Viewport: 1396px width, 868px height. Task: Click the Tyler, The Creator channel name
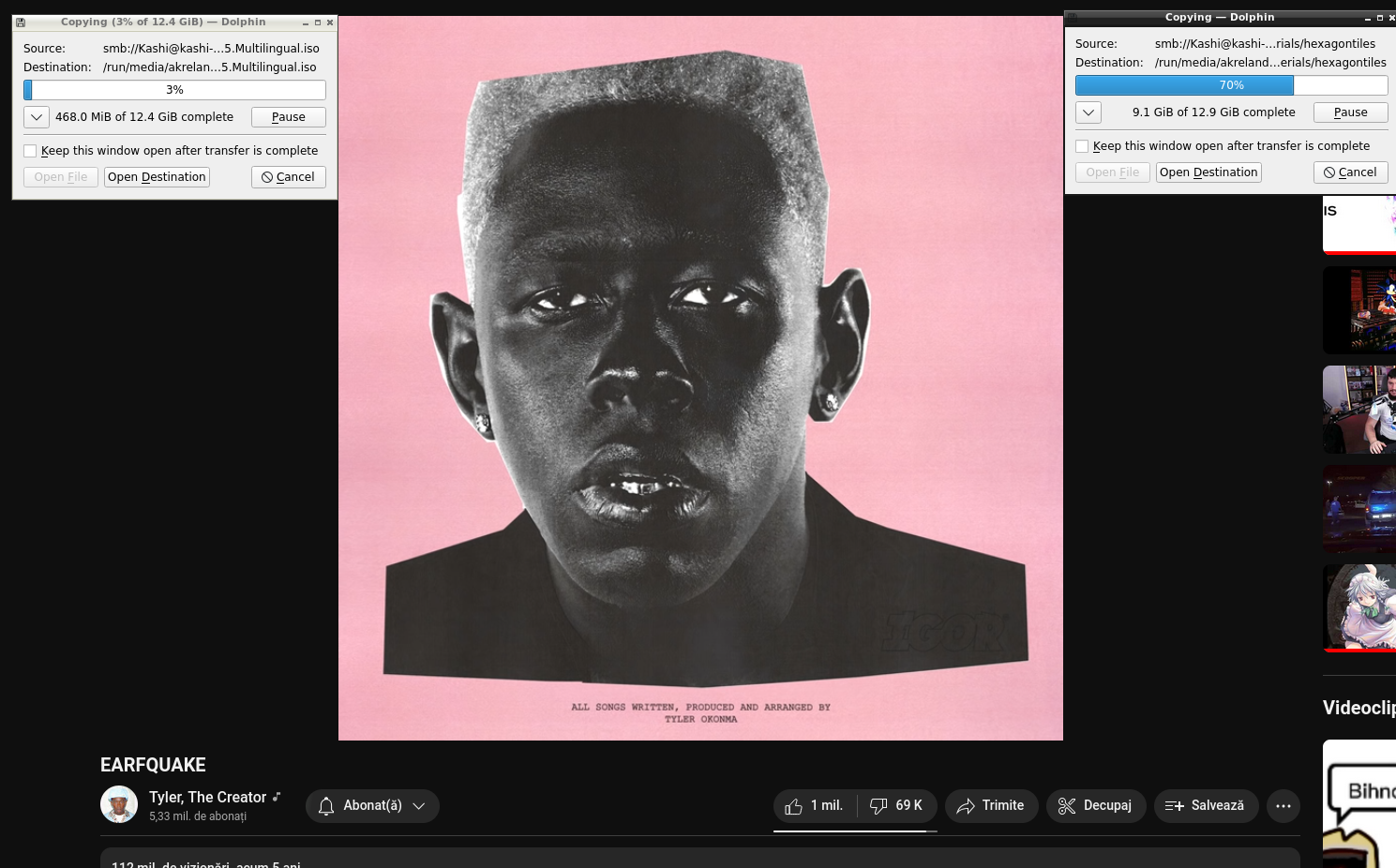pyautogui.click(x=208, y=797)
